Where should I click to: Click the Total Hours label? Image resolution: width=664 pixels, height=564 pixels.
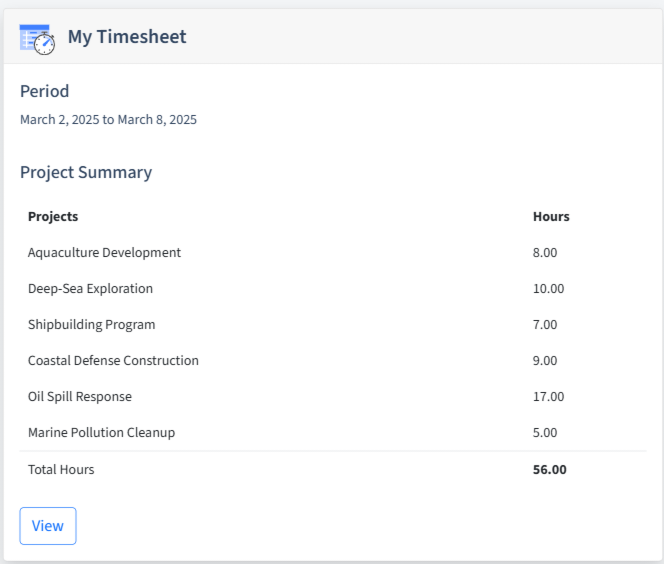pyautogui.click(x=61, y=470)
